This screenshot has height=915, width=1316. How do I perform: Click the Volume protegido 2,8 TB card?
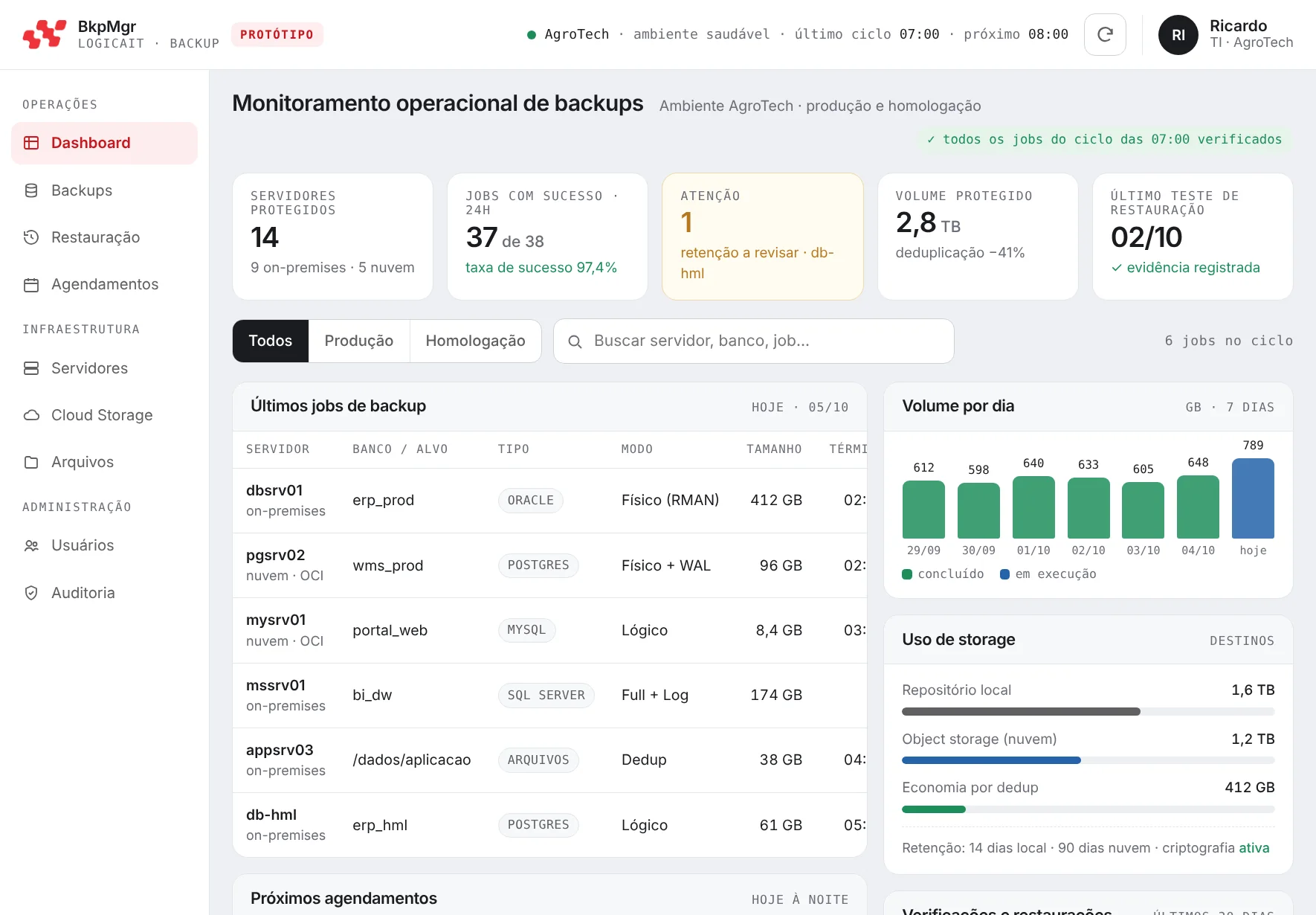[x=978, y=237]
